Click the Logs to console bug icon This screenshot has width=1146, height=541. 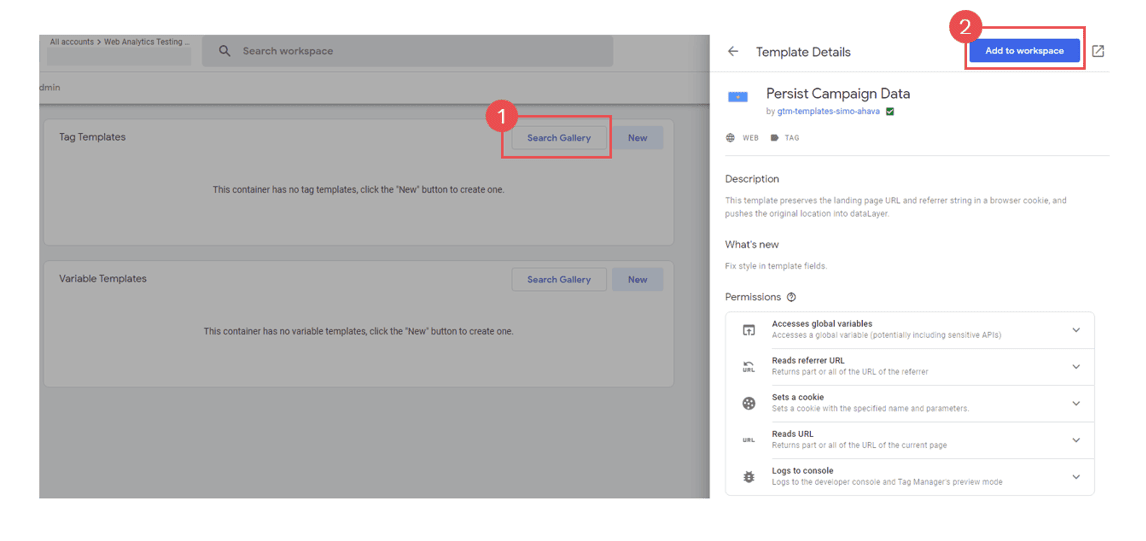(748, 477)
